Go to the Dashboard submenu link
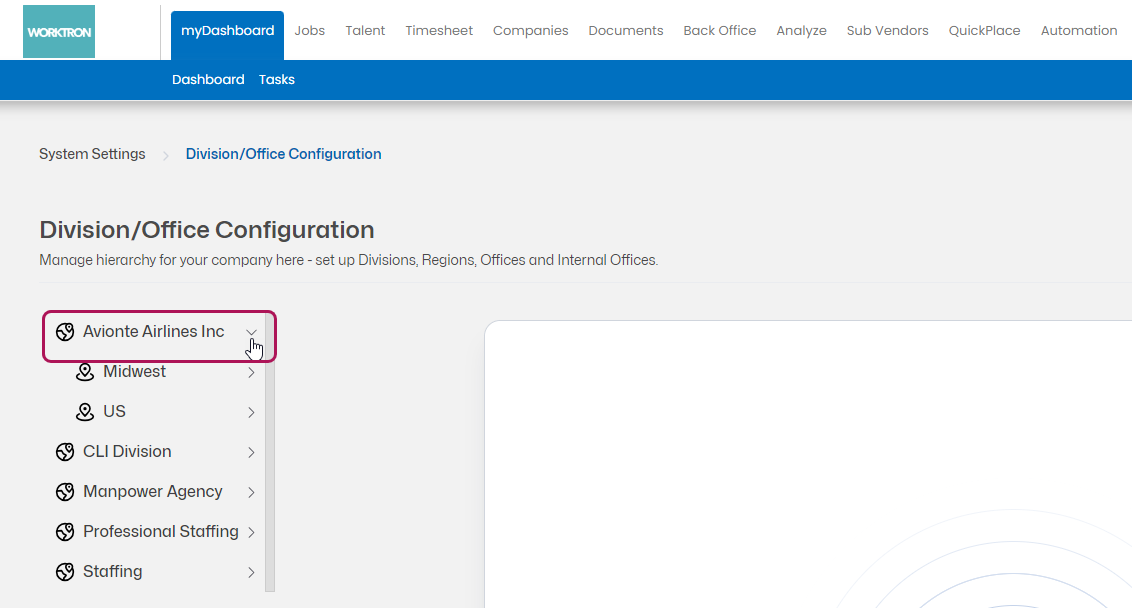The height and width of the screenshot is (608, 1132). pos(208,79)
